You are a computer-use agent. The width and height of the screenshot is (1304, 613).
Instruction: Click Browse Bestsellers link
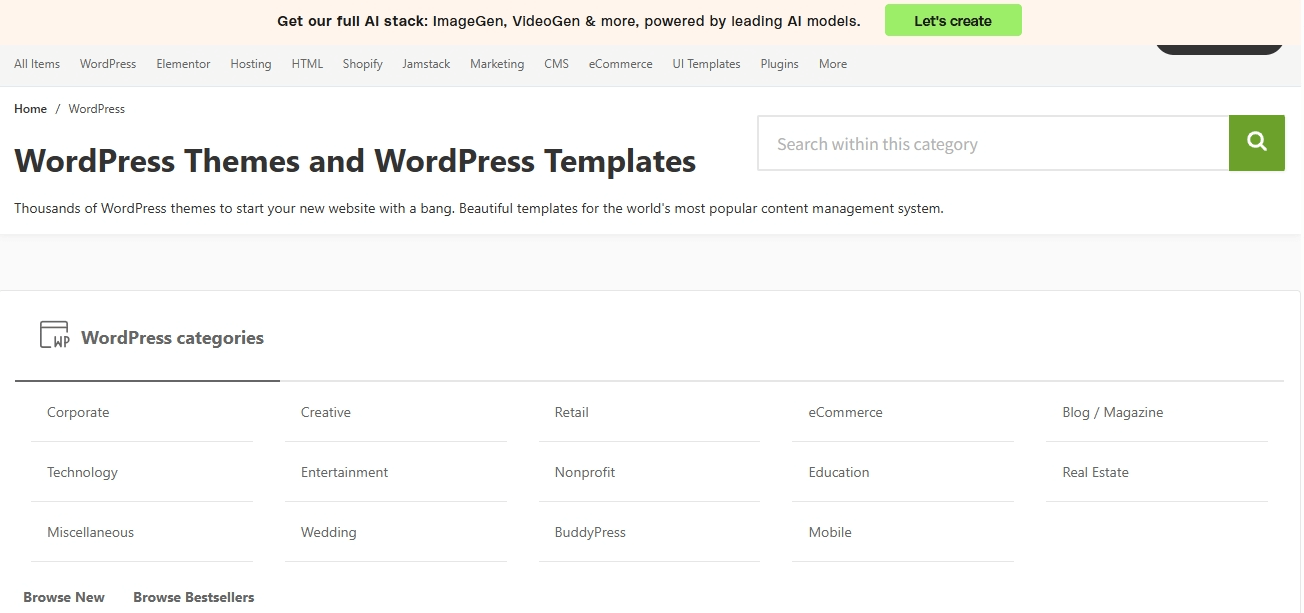[194, 597]
